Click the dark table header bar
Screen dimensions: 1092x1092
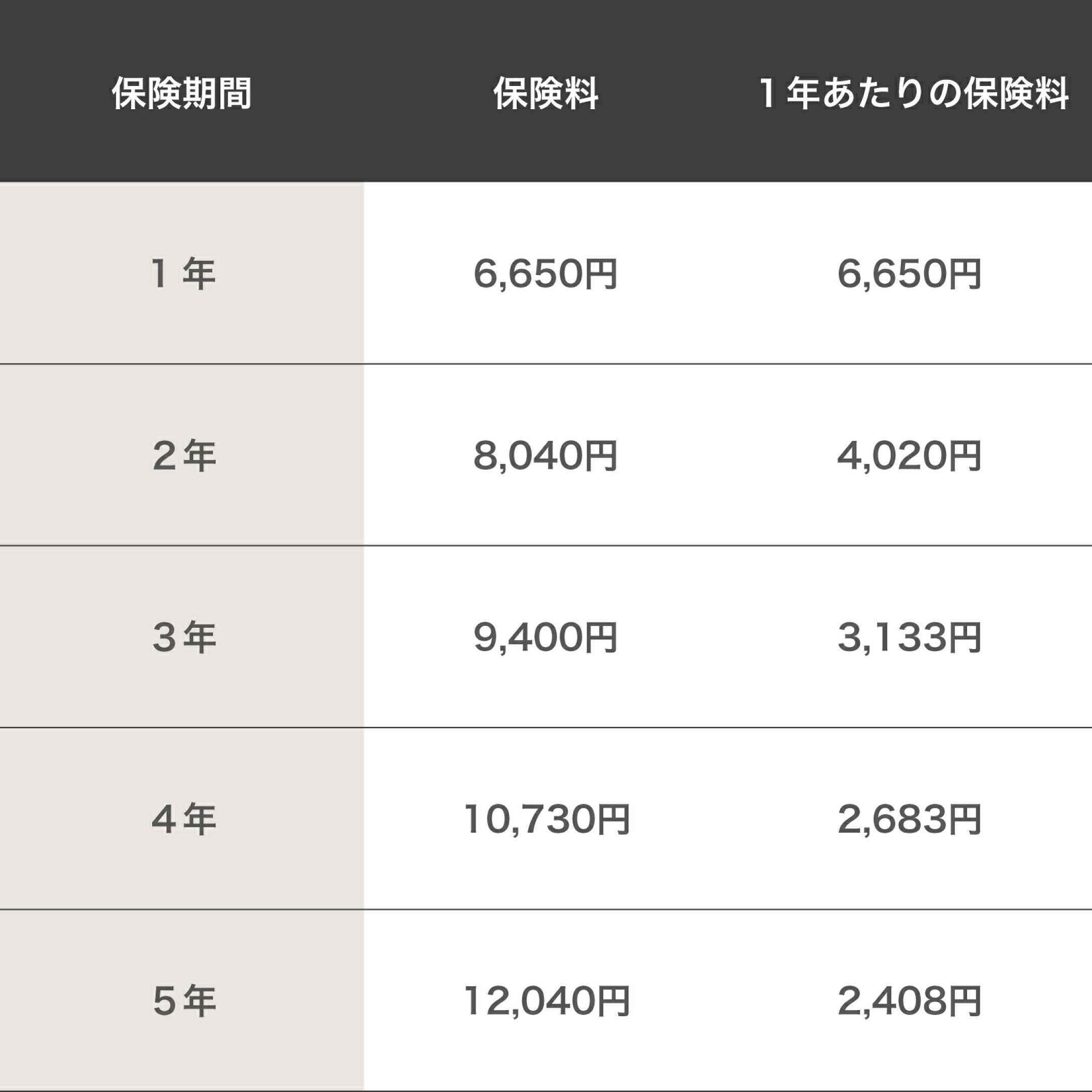click(546, 91)
